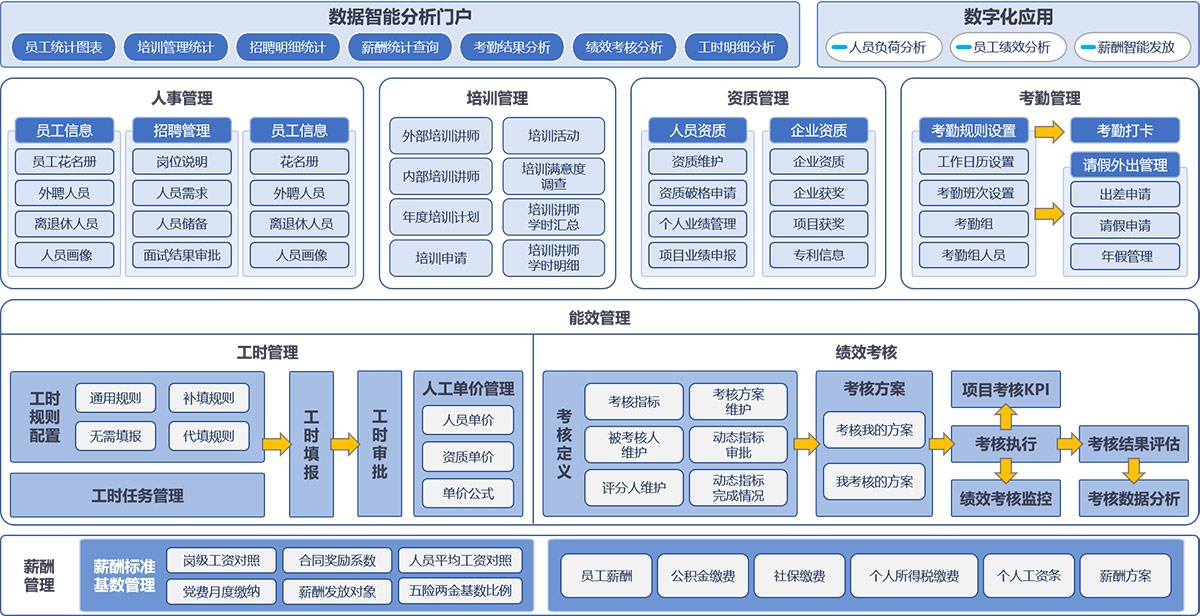Toggle the 薪酬智能发放 pill

coord(1125,47)
